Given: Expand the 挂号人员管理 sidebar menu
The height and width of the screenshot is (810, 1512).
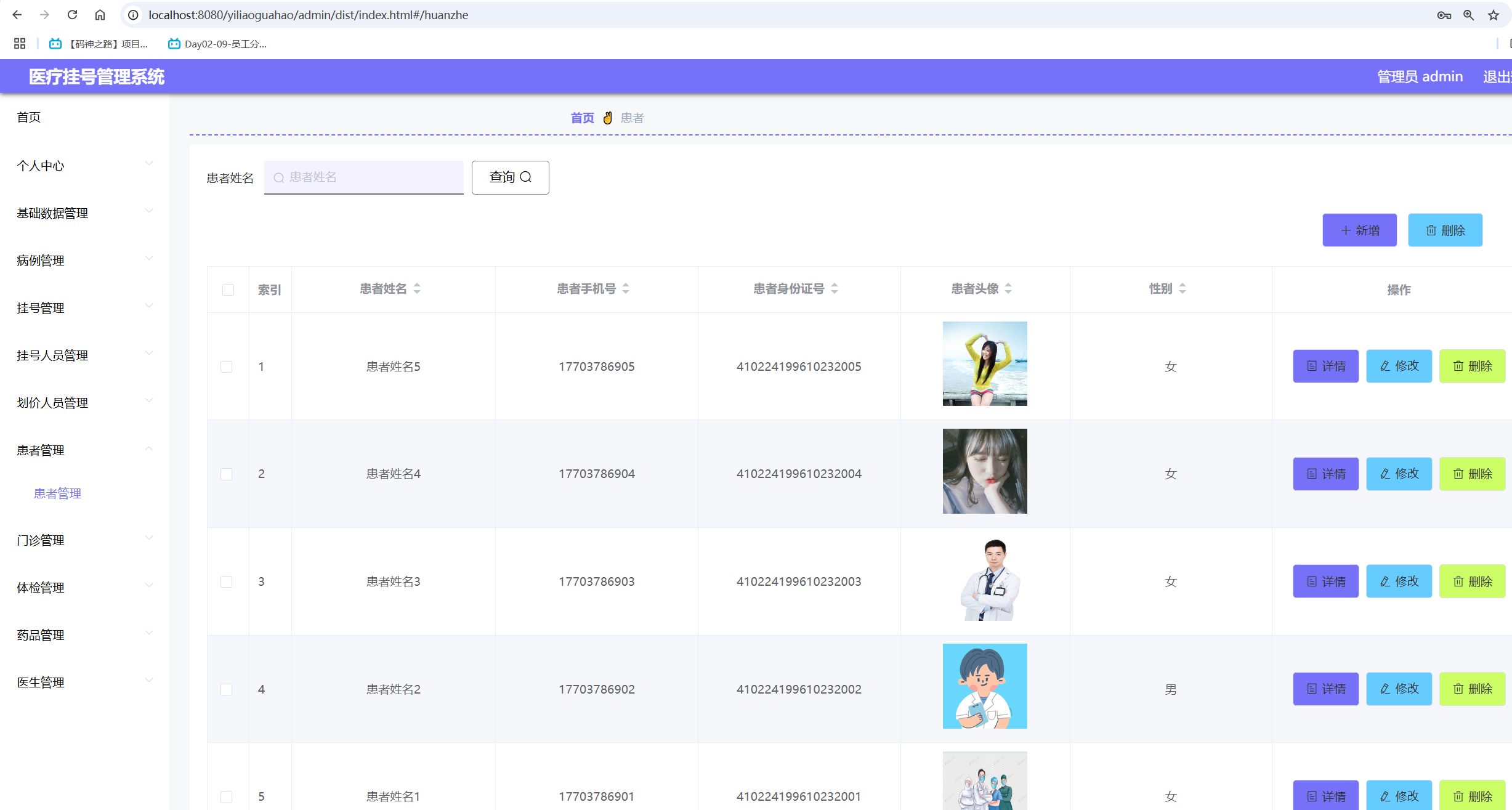Looking at the screenshot, I should click(84, 355).
